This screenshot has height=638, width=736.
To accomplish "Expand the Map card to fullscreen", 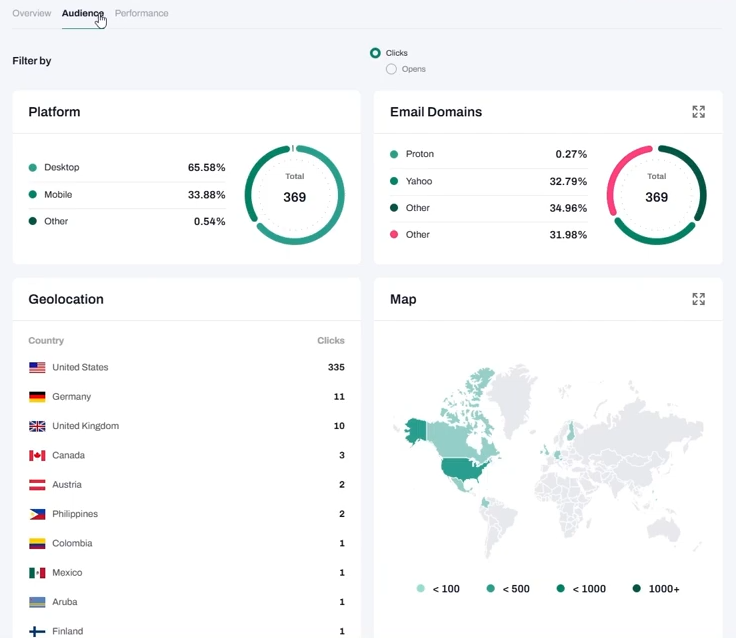I will (698, 299).
